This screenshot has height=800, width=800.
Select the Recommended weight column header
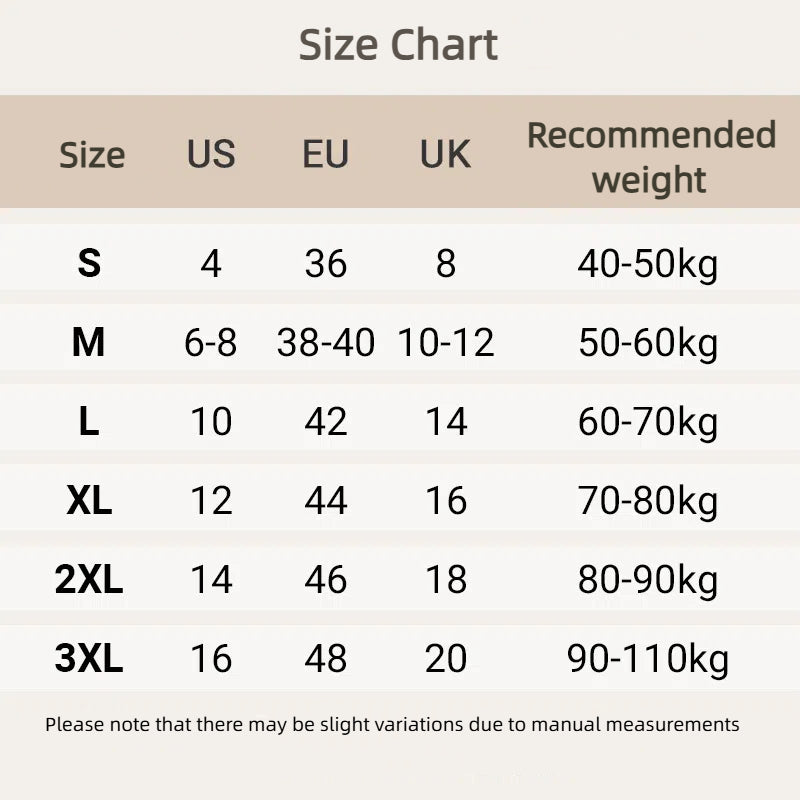651,157
